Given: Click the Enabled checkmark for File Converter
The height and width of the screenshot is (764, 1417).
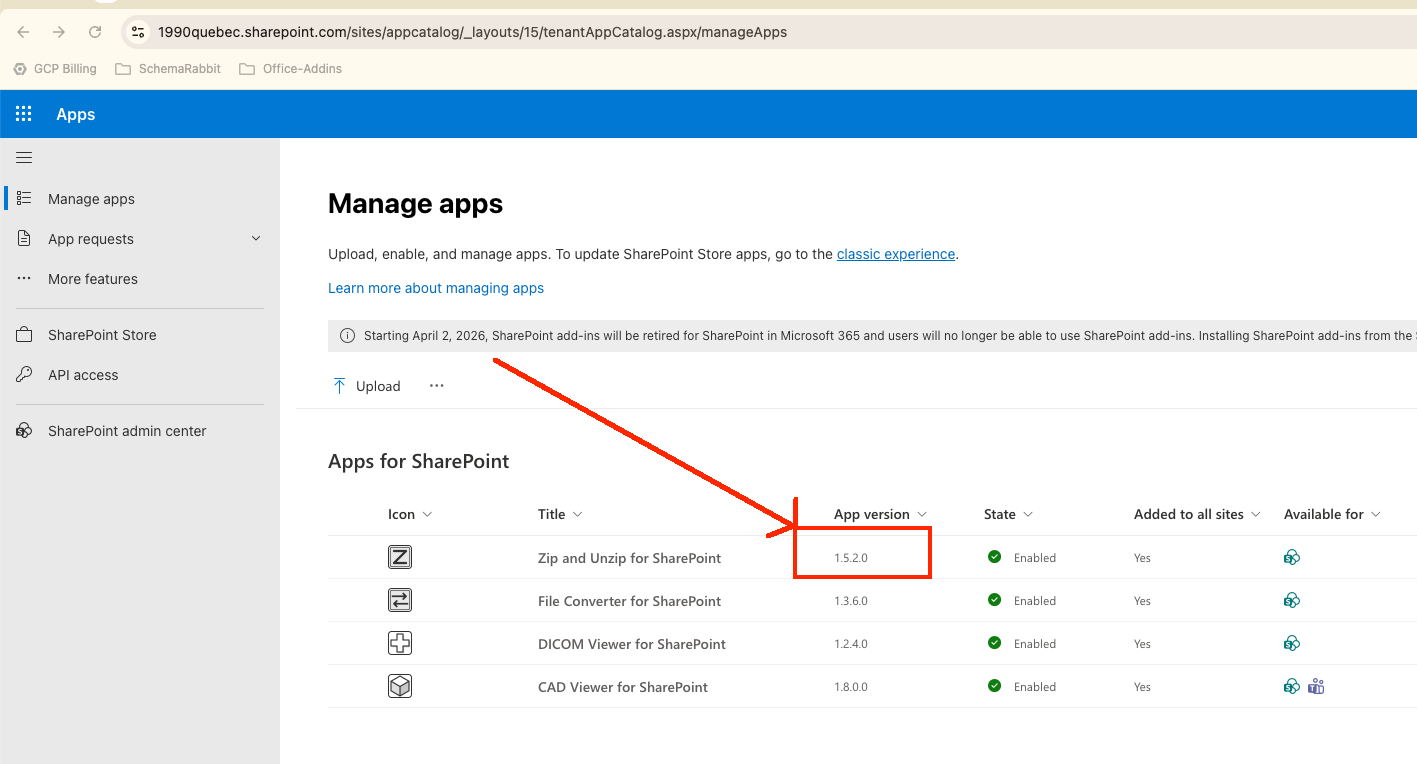Looking at the screenshot, I should 994,600.
